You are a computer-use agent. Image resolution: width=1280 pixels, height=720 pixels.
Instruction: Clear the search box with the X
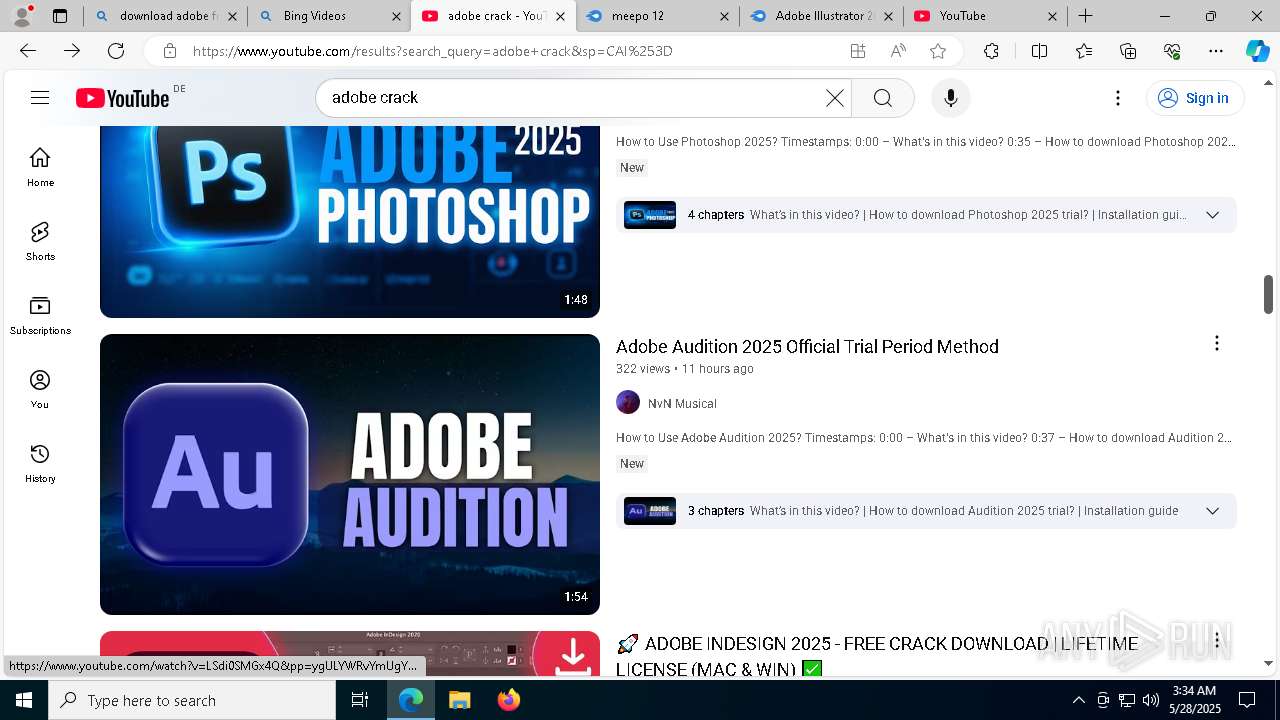(x=835, y=98)
